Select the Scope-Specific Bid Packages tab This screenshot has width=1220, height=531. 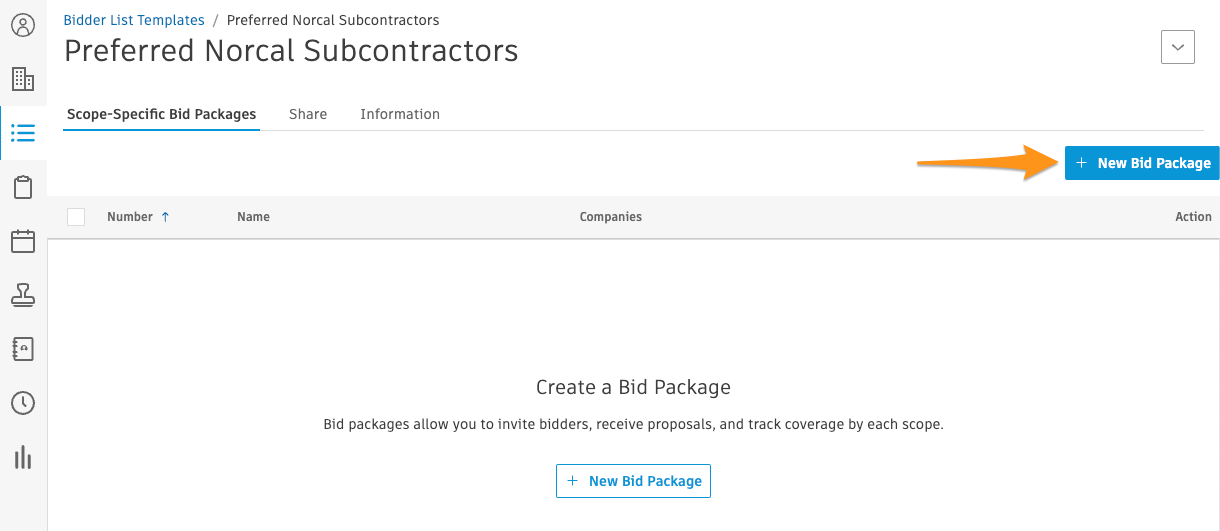point(161,114)
